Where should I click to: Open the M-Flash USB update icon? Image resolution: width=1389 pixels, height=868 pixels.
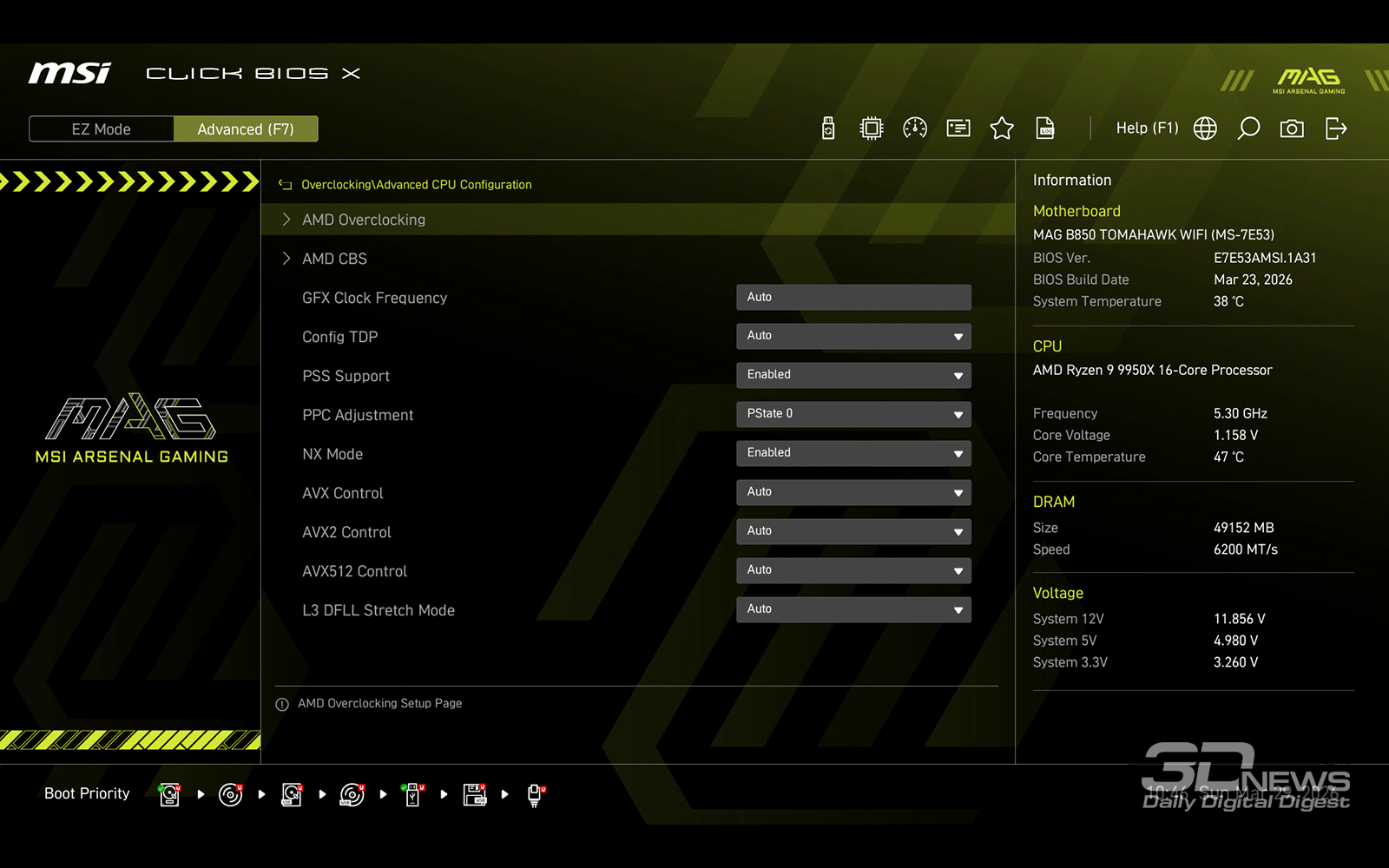(x=828, y=128)
